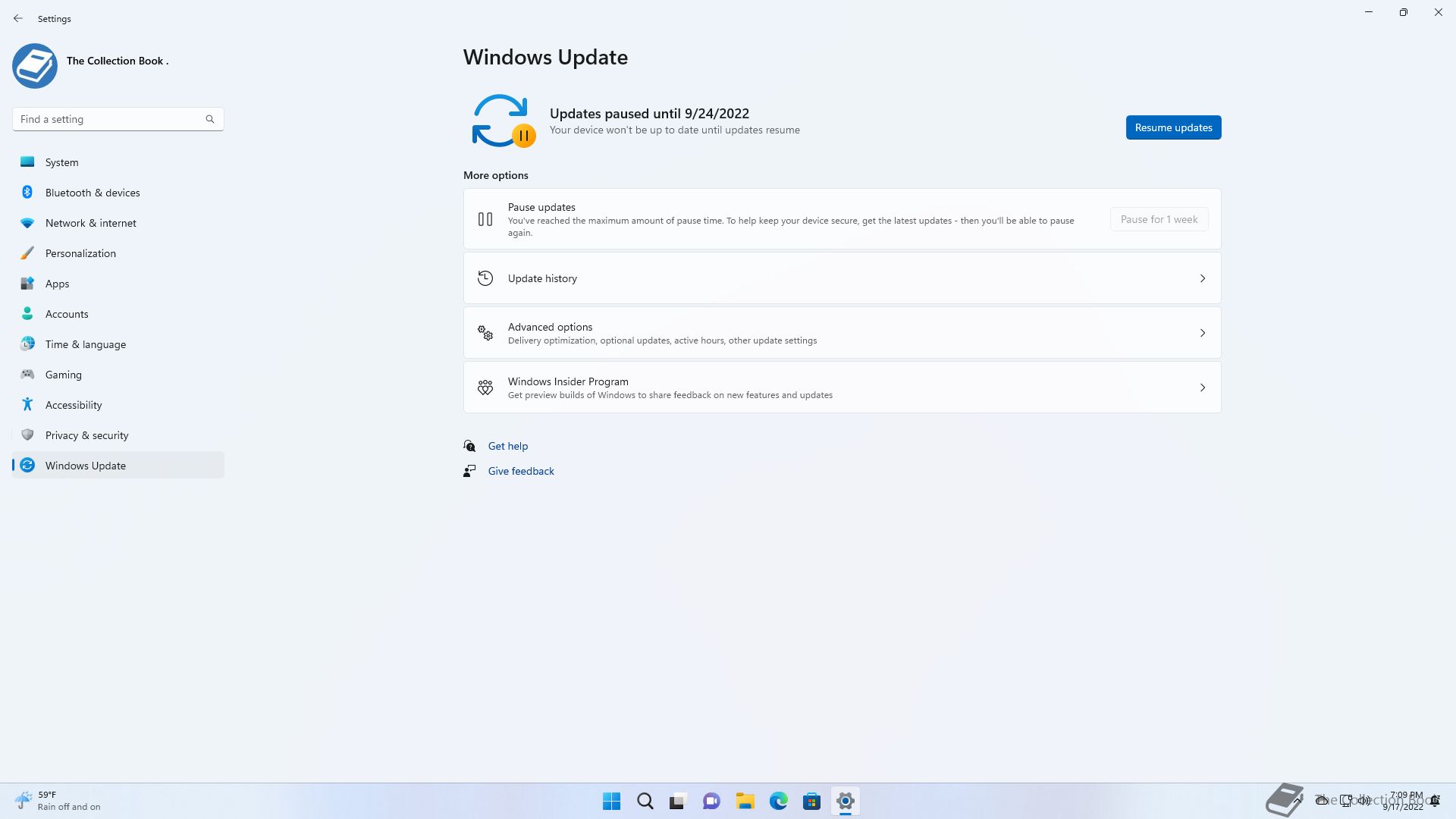Open The Collection Book account avatar
1456x819 pixels.
(35, 66)
